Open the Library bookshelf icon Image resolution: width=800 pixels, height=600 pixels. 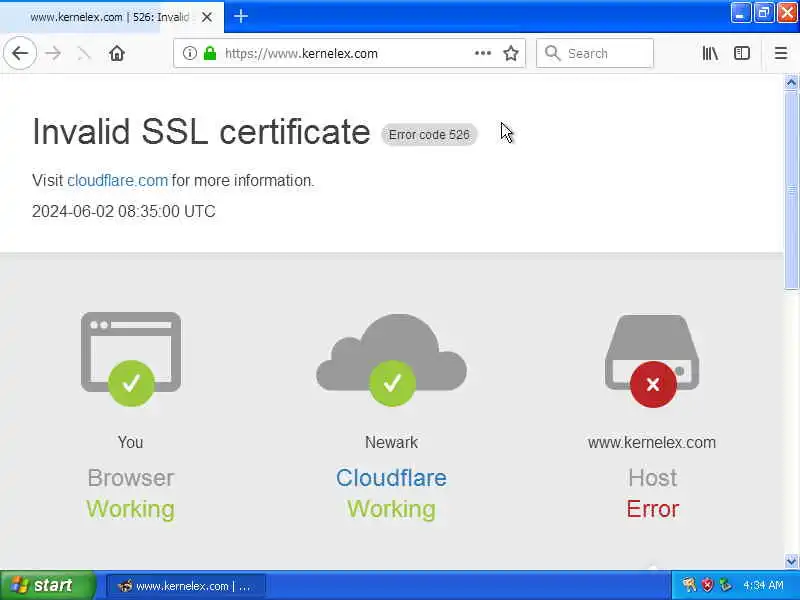(710, 53)
